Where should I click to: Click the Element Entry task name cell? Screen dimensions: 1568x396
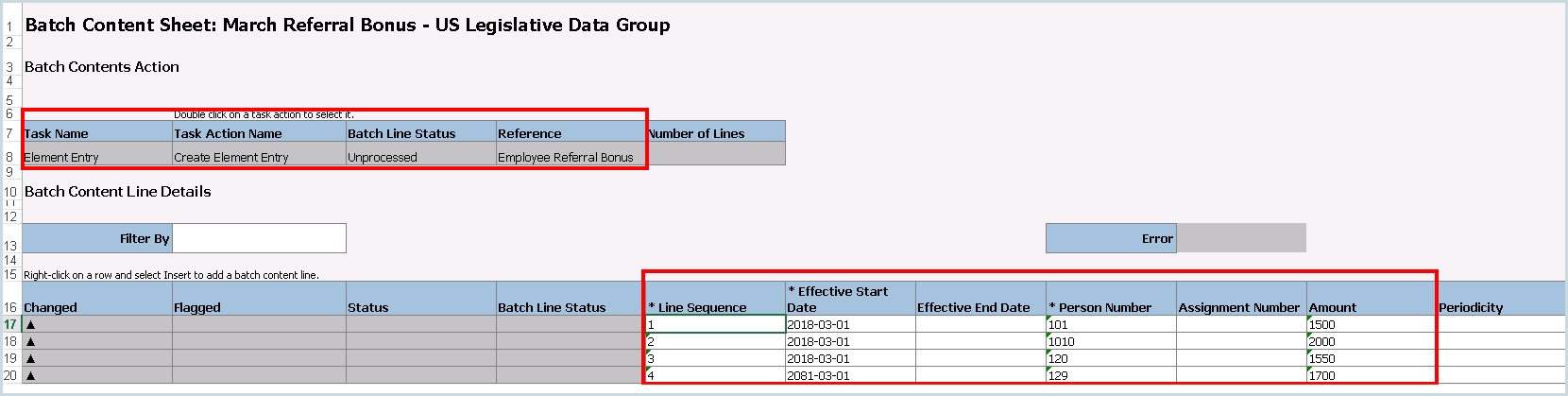(x=96, y=157)
